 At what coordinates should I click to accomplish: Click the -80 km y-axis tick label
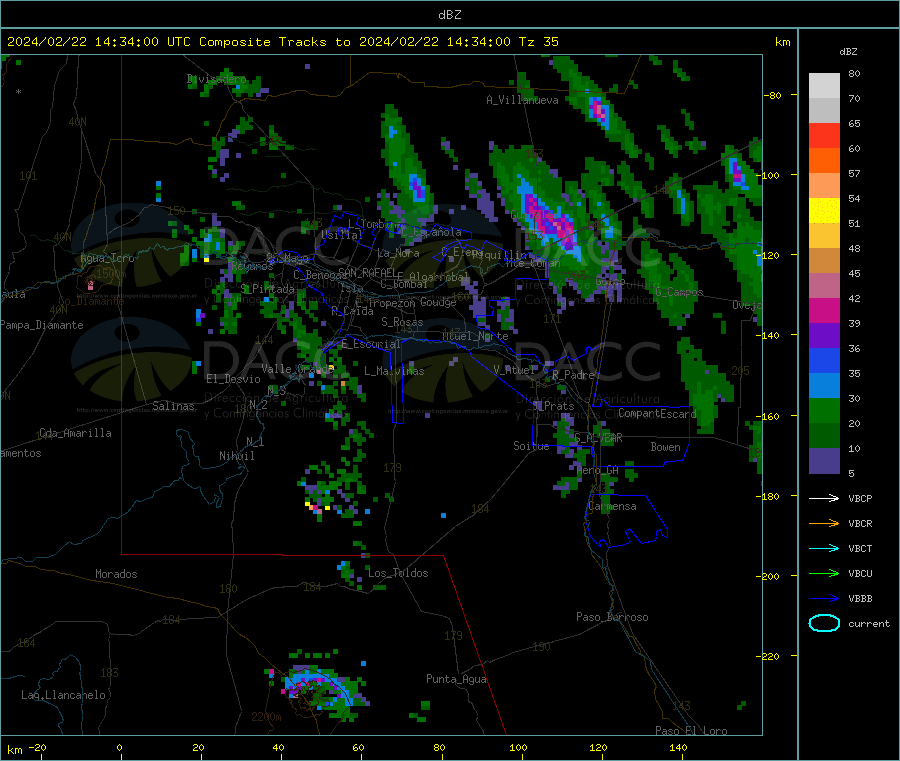(x=772, y=95)
